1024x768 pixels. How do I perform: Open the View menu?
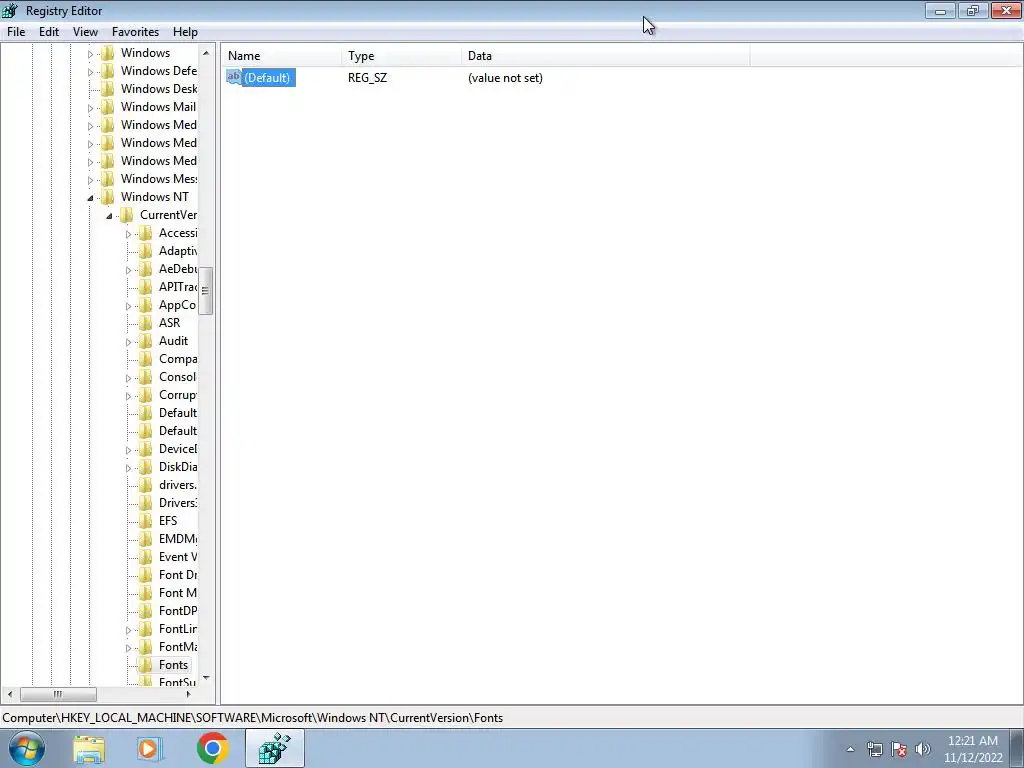tap(85, 31)
